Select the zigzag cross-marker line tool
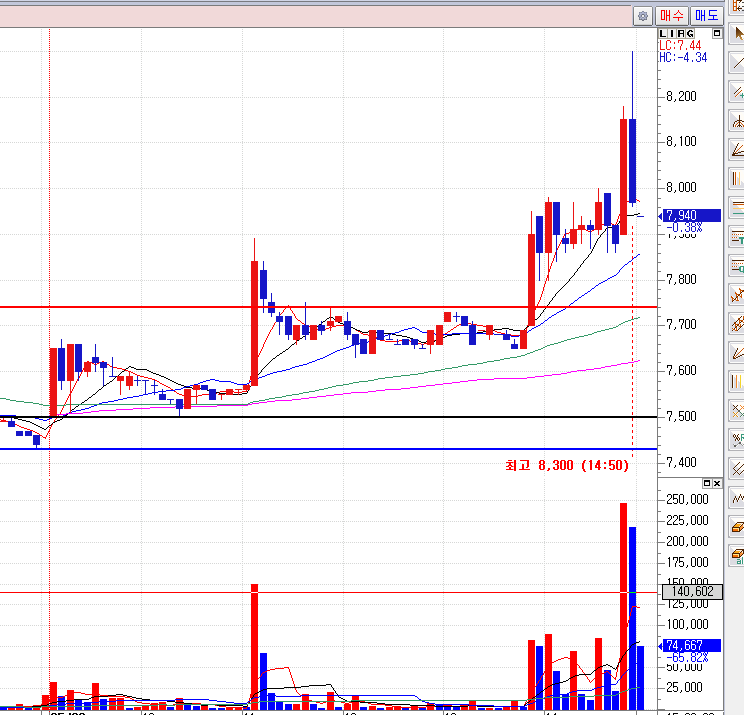Screen dimensions: 744x715 [x=737, y=296]
